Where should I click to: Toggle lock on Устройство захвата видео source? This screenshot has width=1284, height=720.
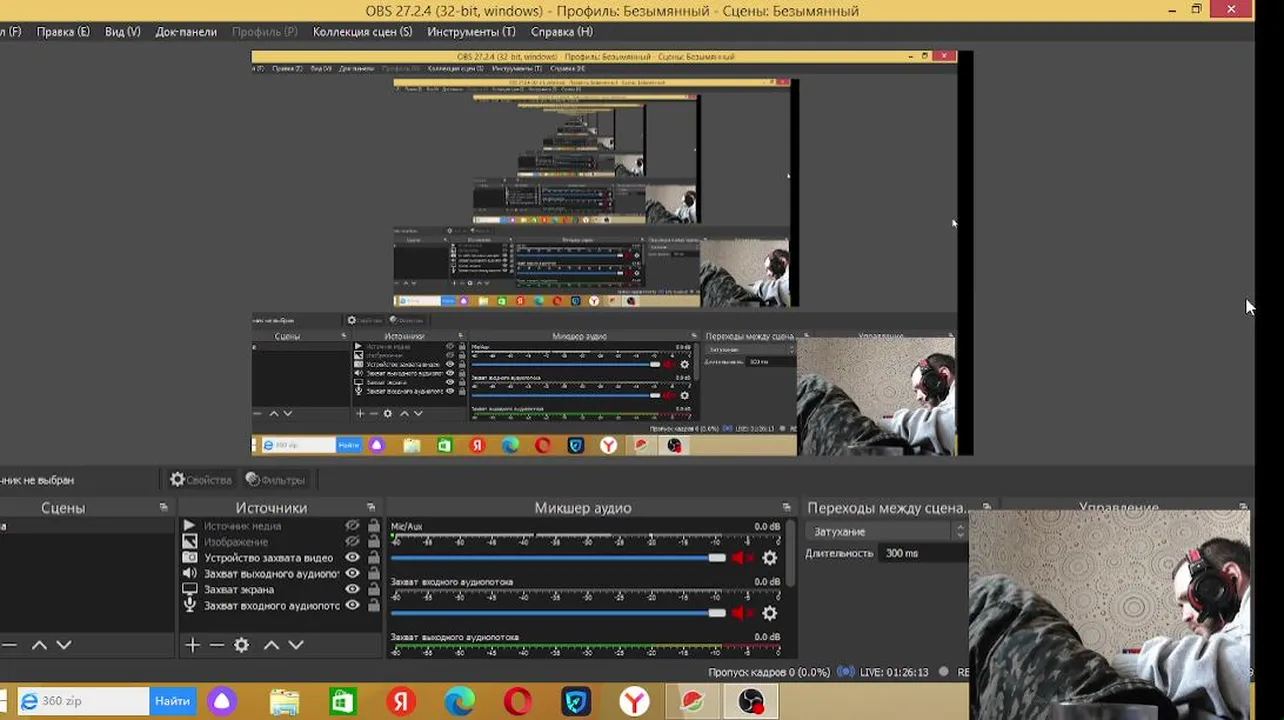click(374, 558)
